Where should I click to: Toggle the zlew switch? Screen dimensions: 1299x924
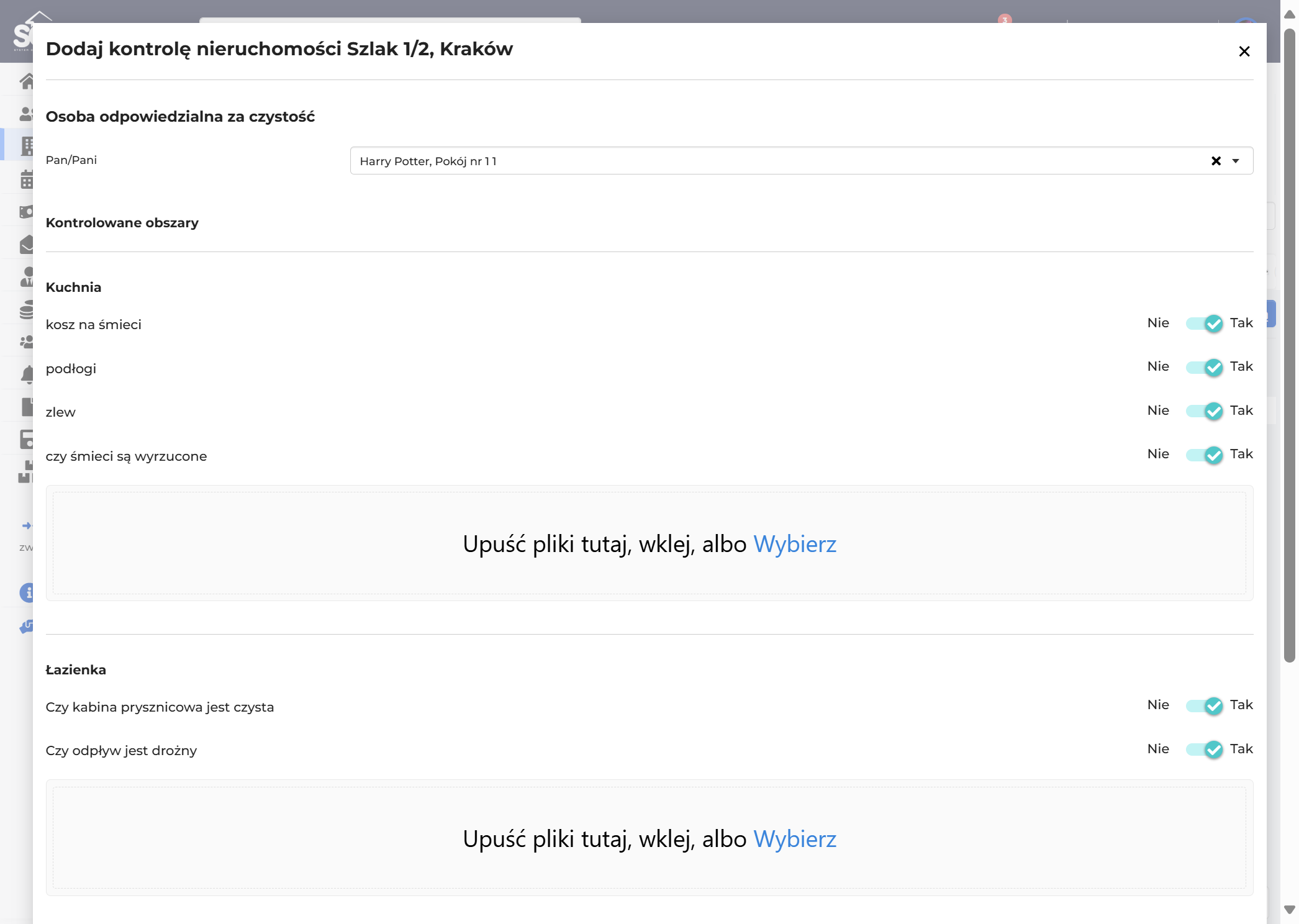[1204, 411]
